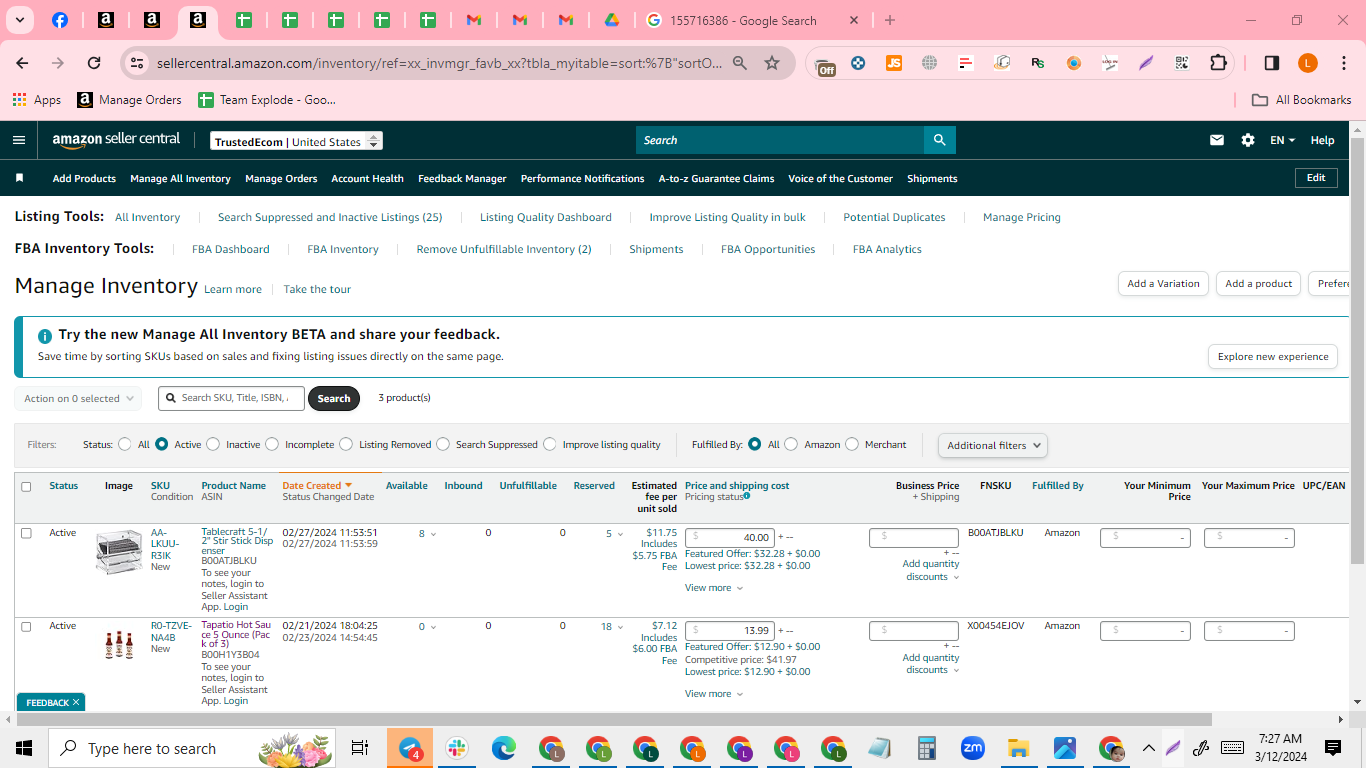The image size is (1366, 768).
Task: Check the select-all checkbox in table header
Action: click(26, 487)
